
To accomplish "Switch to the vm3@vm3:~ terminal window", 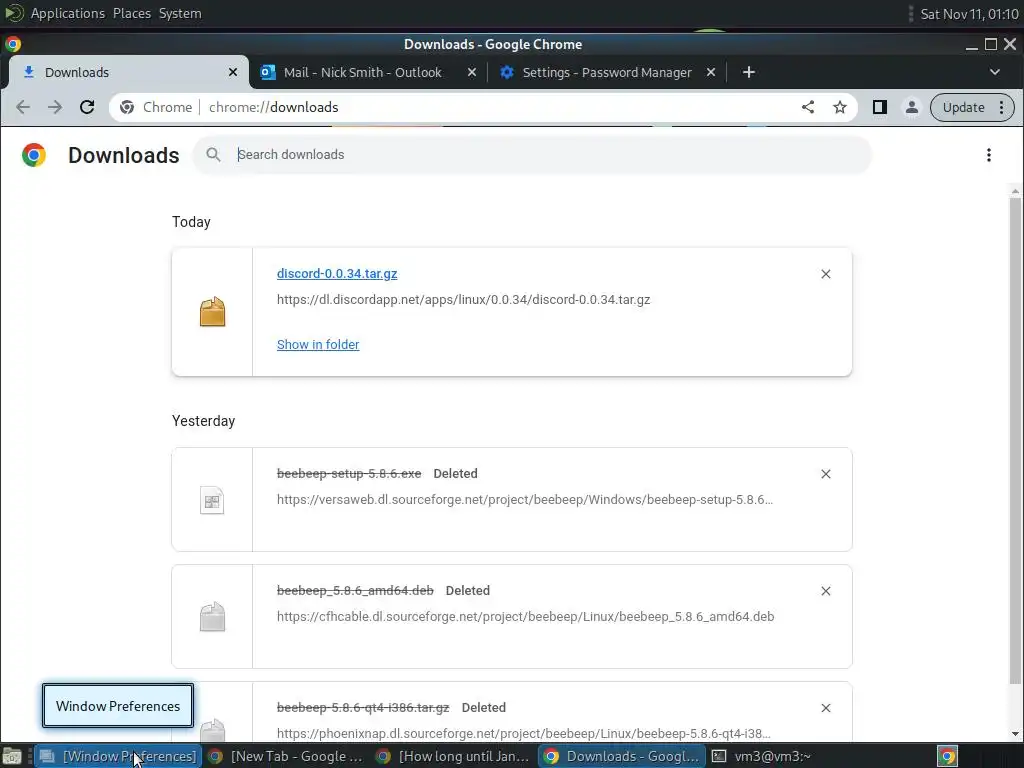I will pos(761,756).
